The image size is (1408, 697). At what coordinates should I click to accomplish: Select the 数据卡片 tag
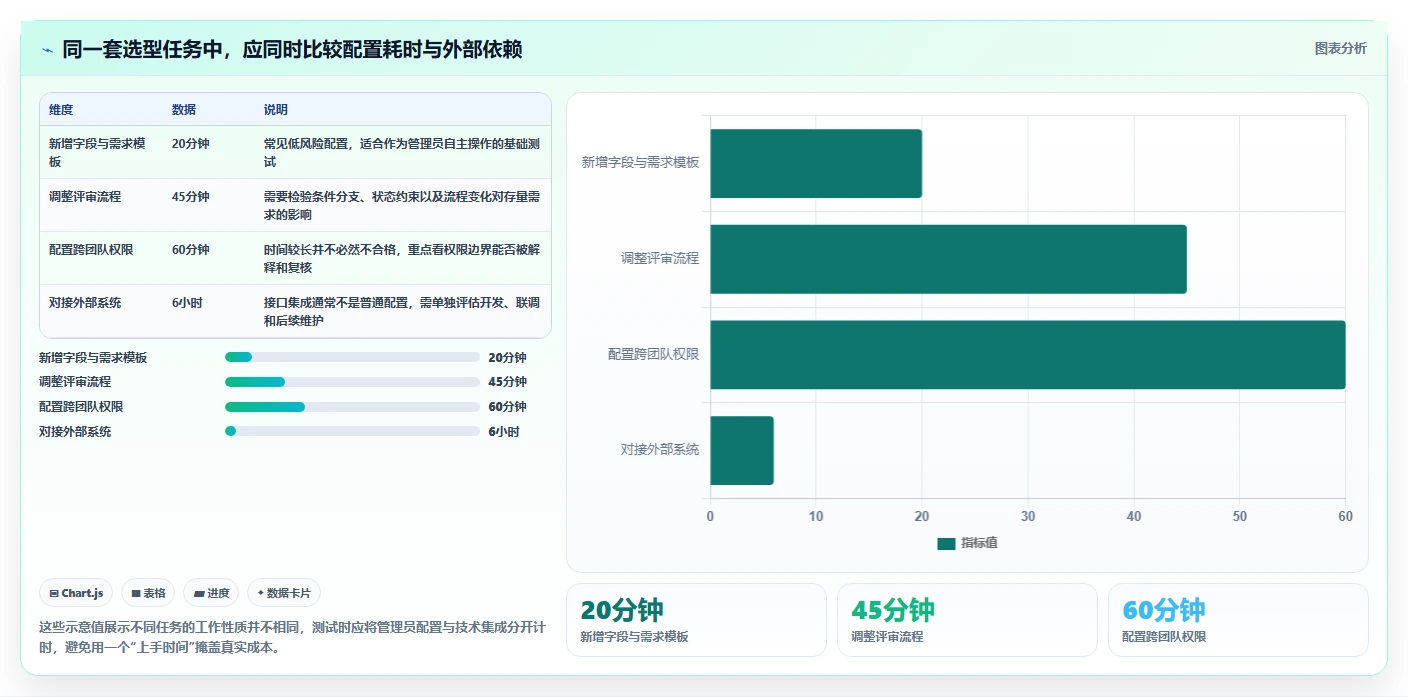coord(284,593)
